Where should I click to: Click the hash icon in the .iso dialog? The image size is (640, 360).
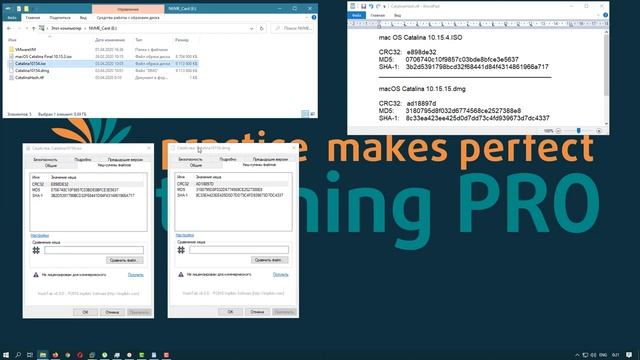coord(36,250)
